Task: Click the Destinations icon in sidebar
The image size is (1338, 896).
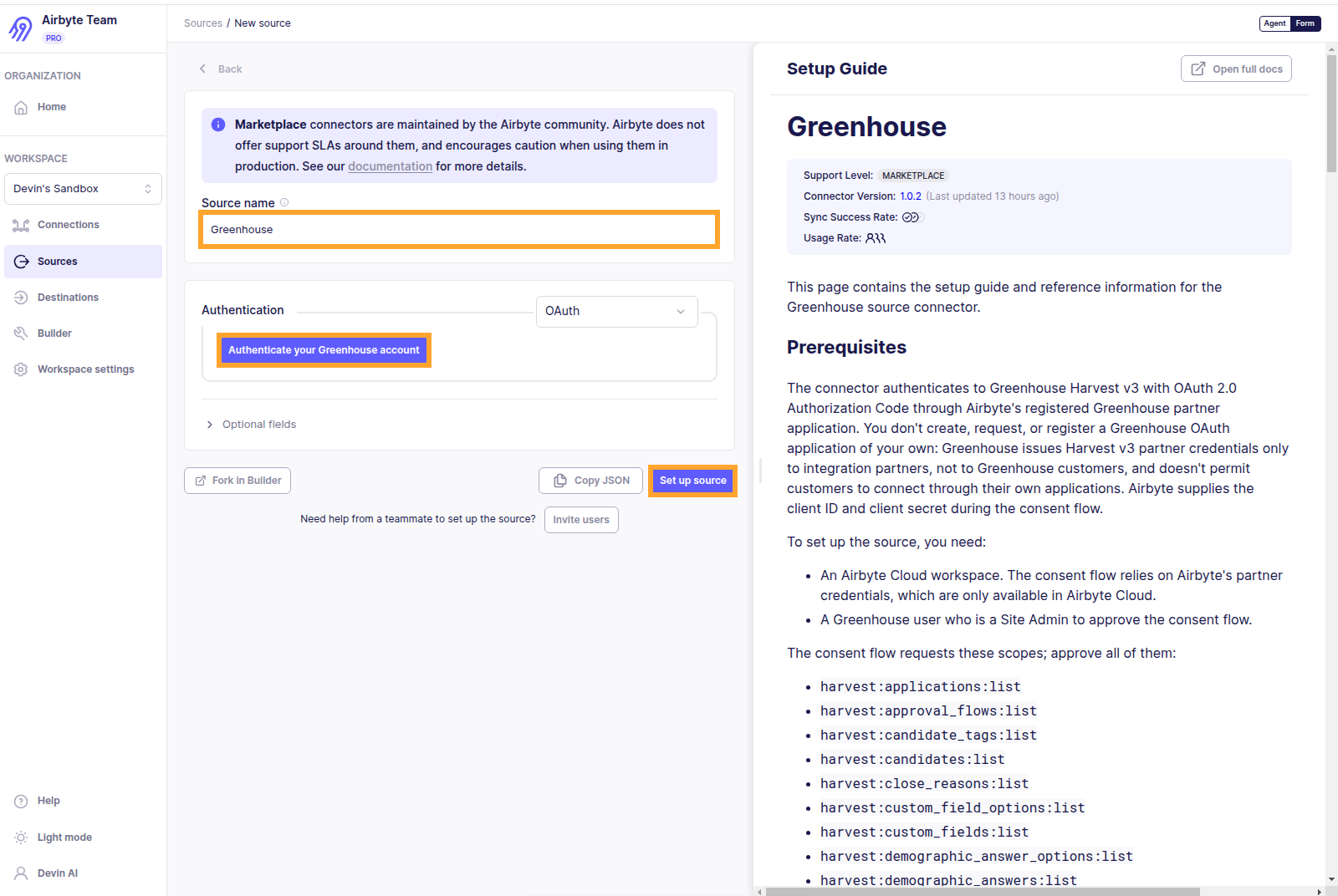Action: tap(21, 298)
